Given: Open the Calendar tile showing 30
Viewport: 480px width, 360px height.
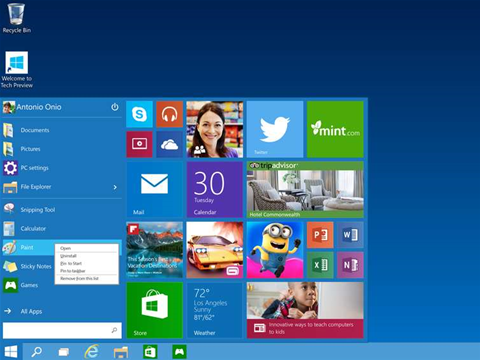Looking at the screenshot, I should (x=215, y=189).
